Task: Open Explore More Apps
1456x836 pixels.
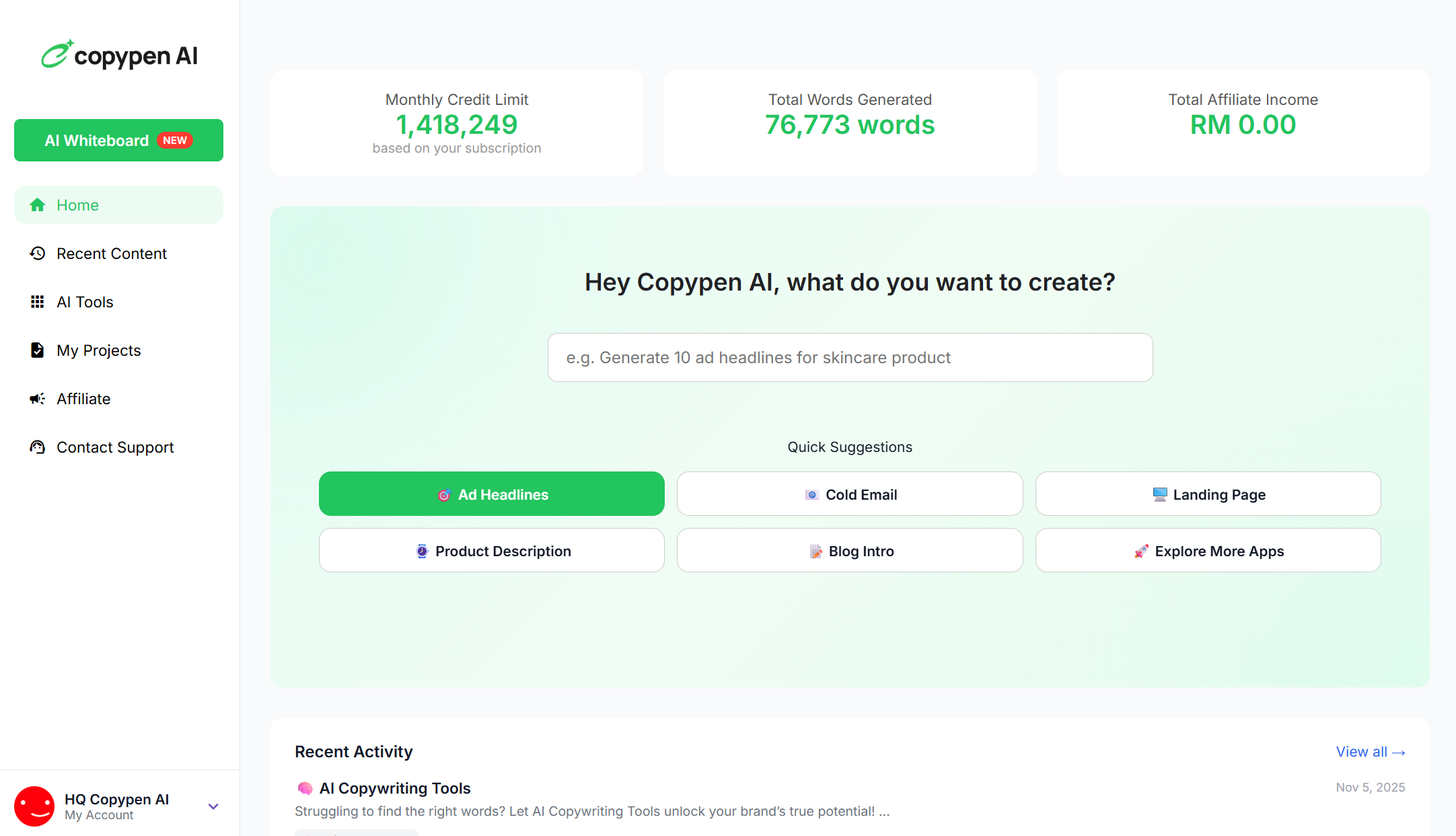Action: [x=1208, y=551]
